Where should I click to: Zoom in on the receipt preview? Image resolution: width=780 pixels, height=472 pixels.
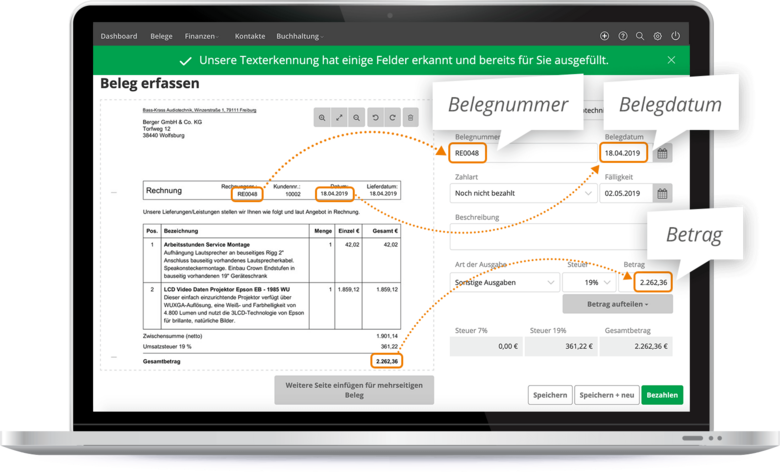(x=322, y=118)
